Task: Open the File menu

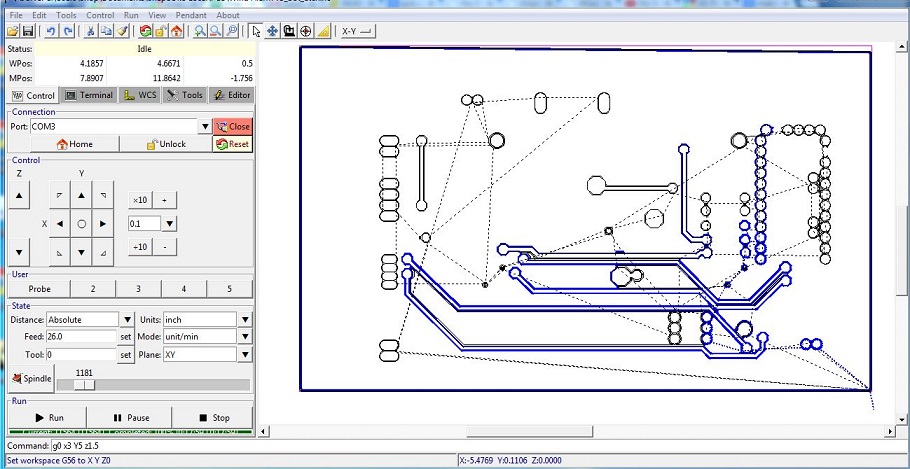Action: point(16,15)
